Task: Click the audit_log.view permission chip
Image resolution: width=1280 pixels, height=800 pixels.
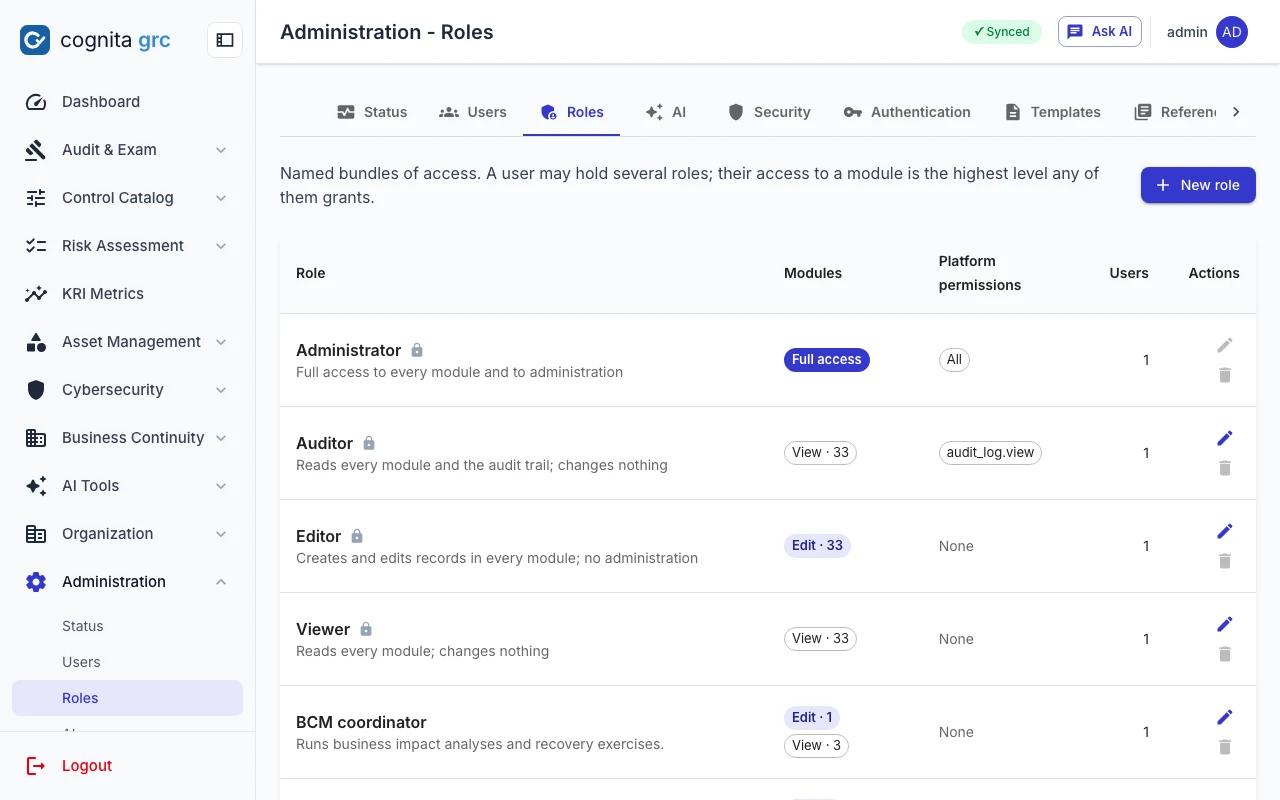Action: tap(990, 453)
